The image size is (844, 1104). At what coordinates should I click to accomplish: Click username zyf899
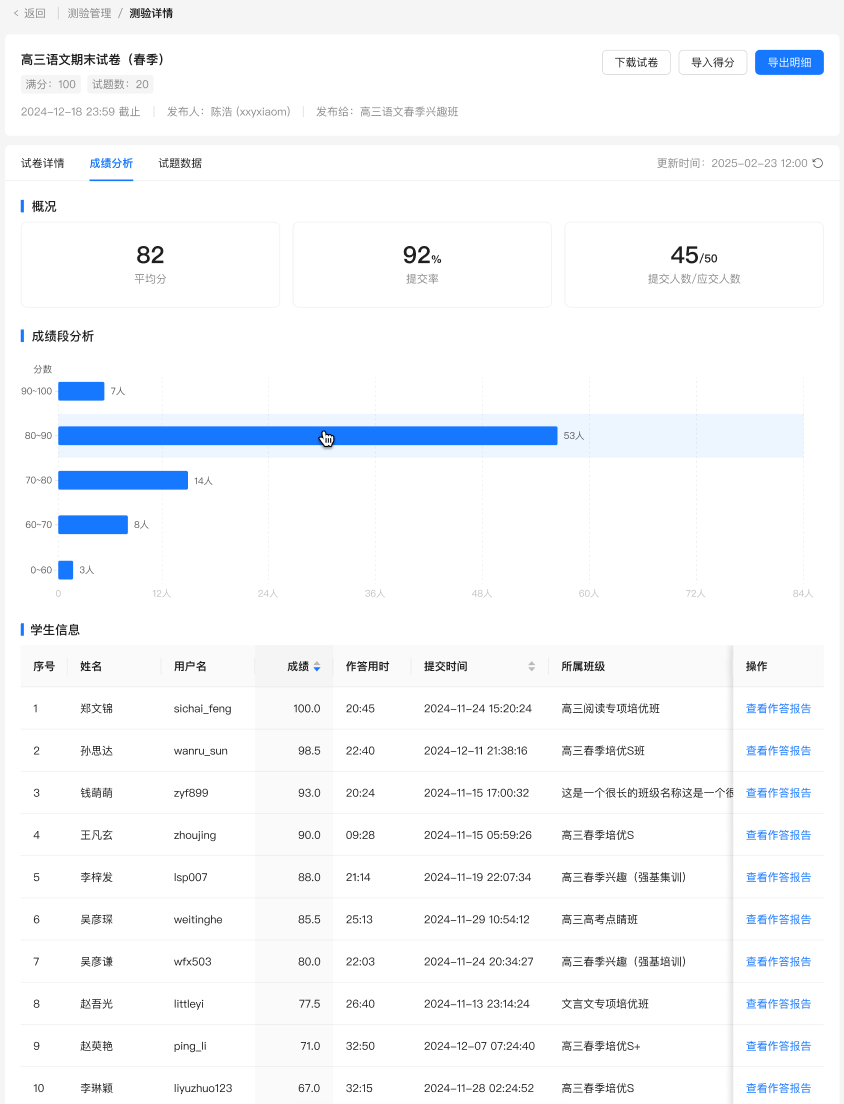pos(191,793)
